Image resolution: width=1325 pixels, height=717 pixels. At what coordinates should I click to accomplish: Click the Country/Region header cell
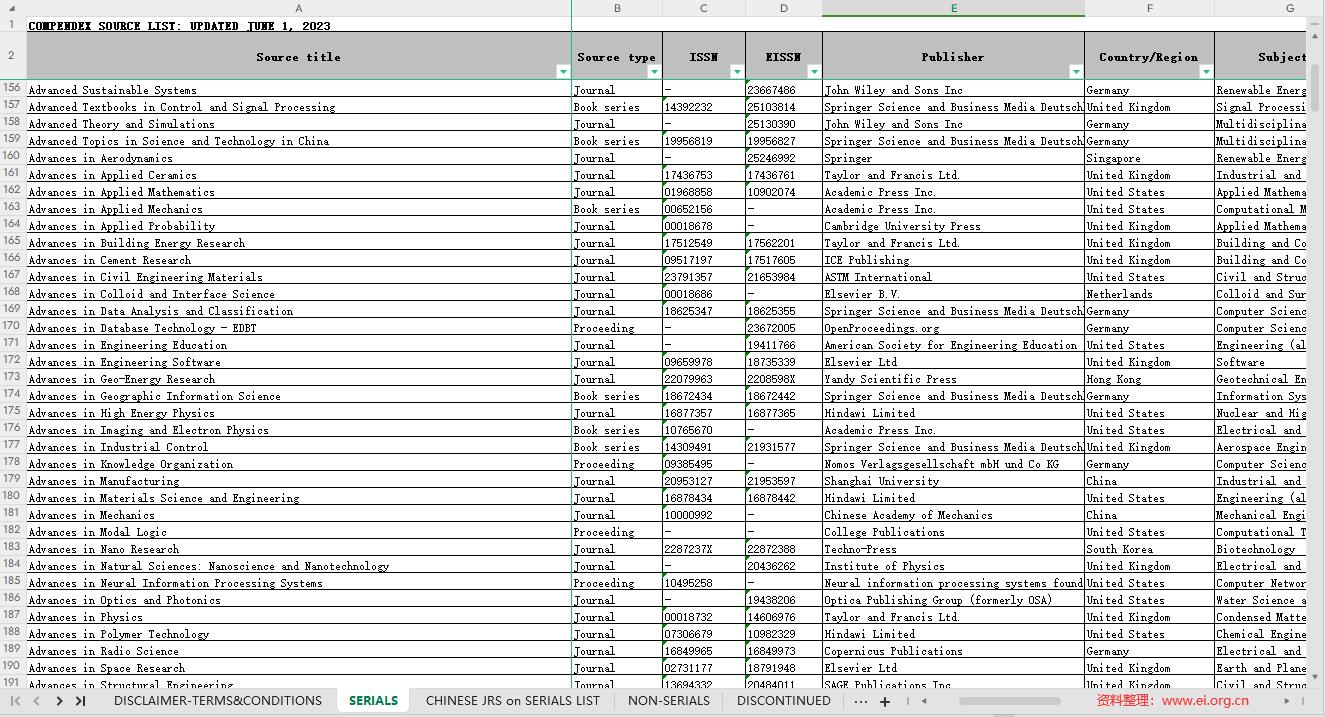point(1149,56)
